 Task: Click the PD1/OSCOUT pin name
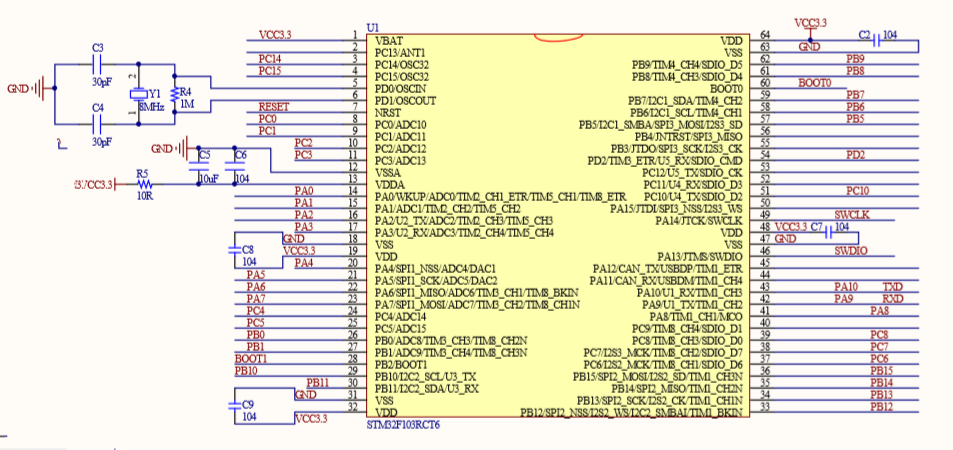point(405,100)
